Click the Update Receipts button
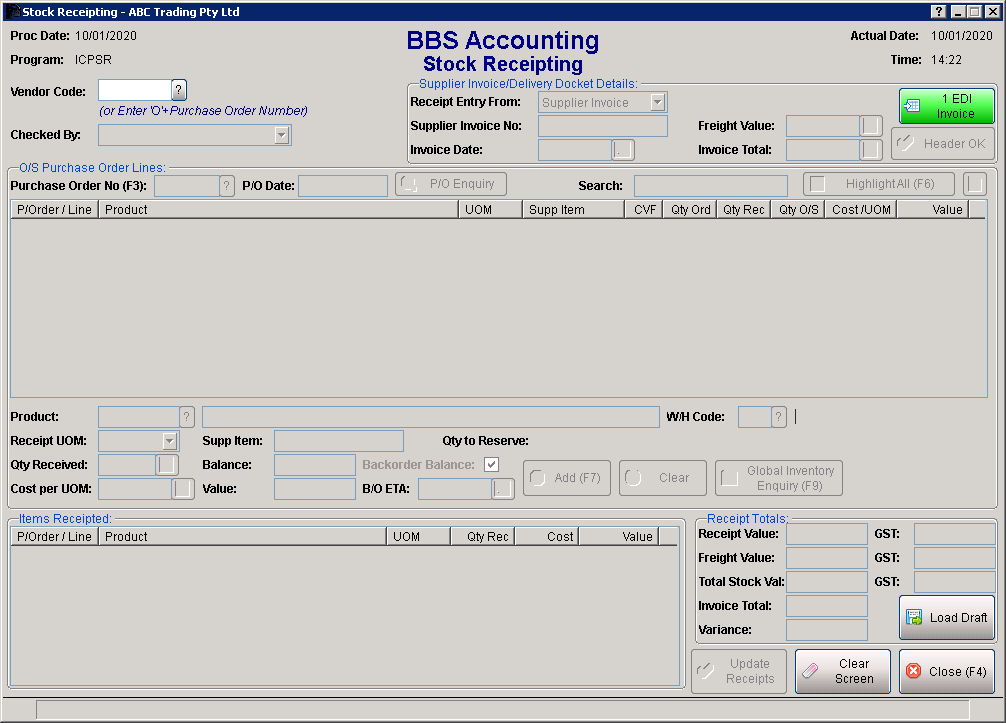Screen dimensions: 1006x723 739,671
